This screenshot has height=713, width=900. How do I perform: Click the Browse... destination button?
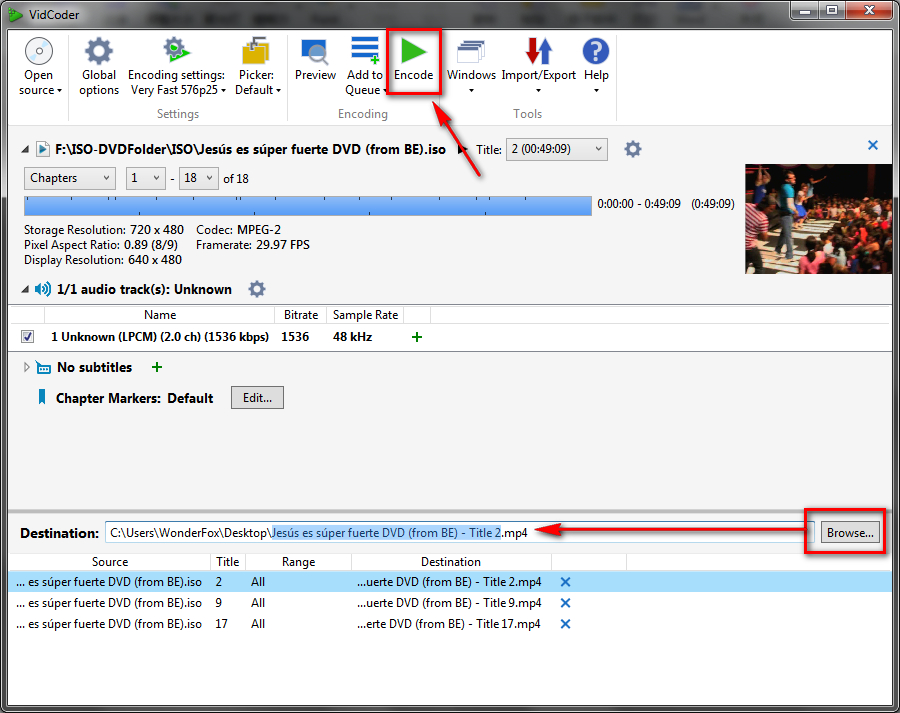tap(849, 533)
